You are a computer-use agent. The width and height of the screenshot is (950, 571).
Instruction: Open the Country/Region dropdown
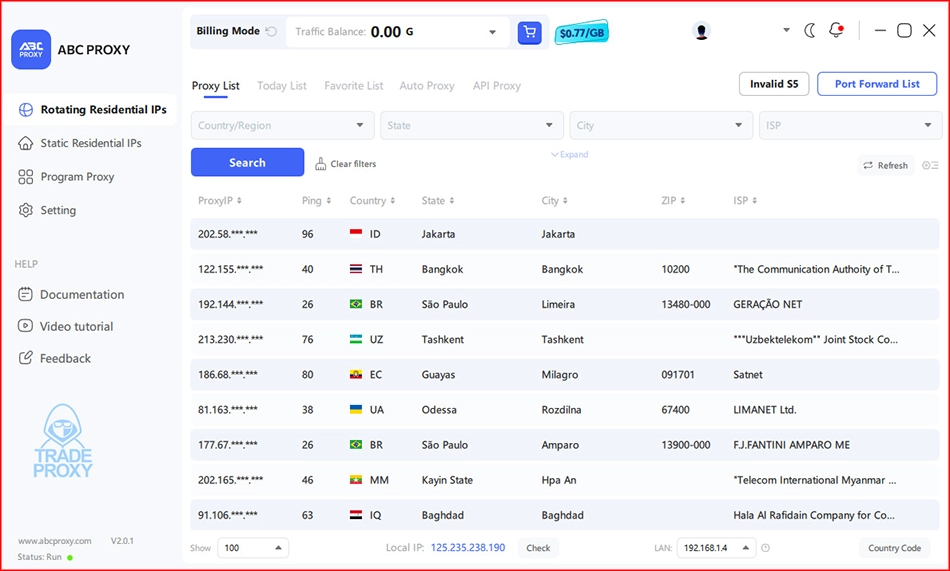coord(282,125)
